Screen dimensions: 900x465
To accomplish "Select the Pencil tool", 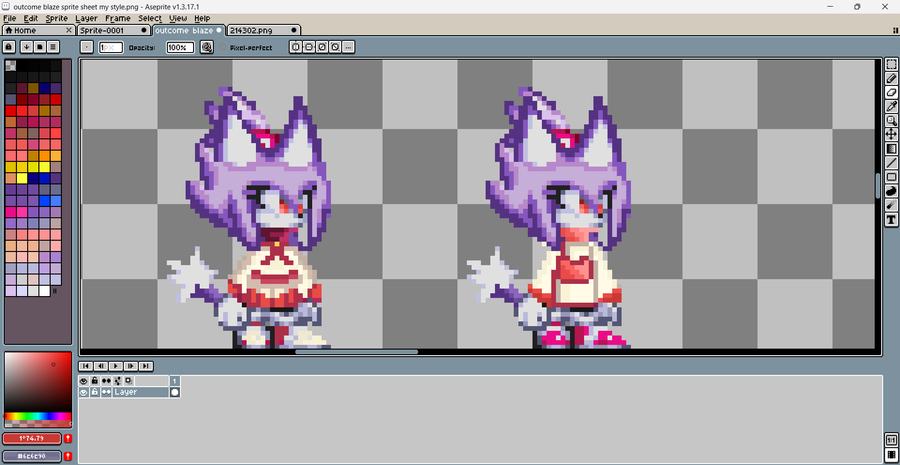I will tap(891, 79).
